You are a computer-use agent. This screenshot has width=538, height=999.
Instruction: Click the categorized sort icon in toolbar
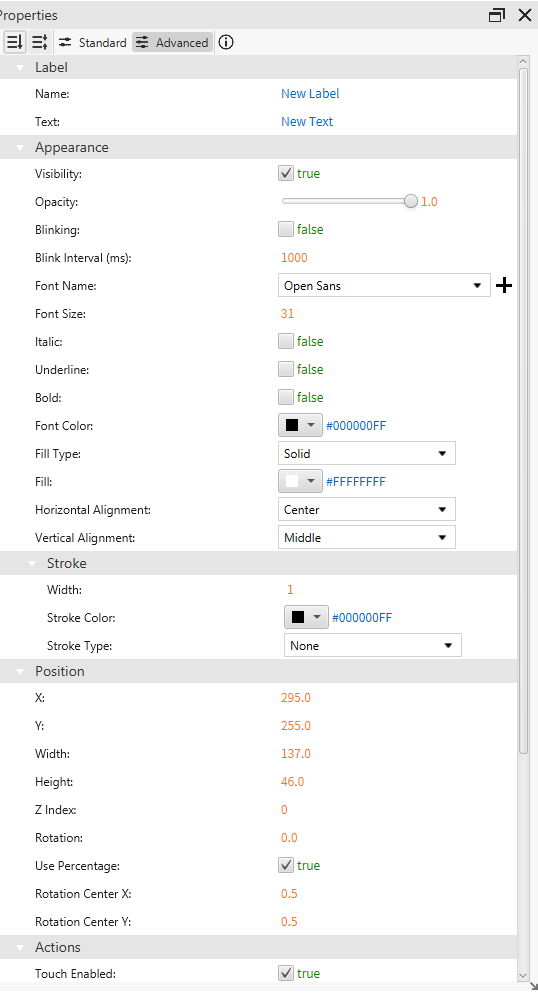[14, 42]
